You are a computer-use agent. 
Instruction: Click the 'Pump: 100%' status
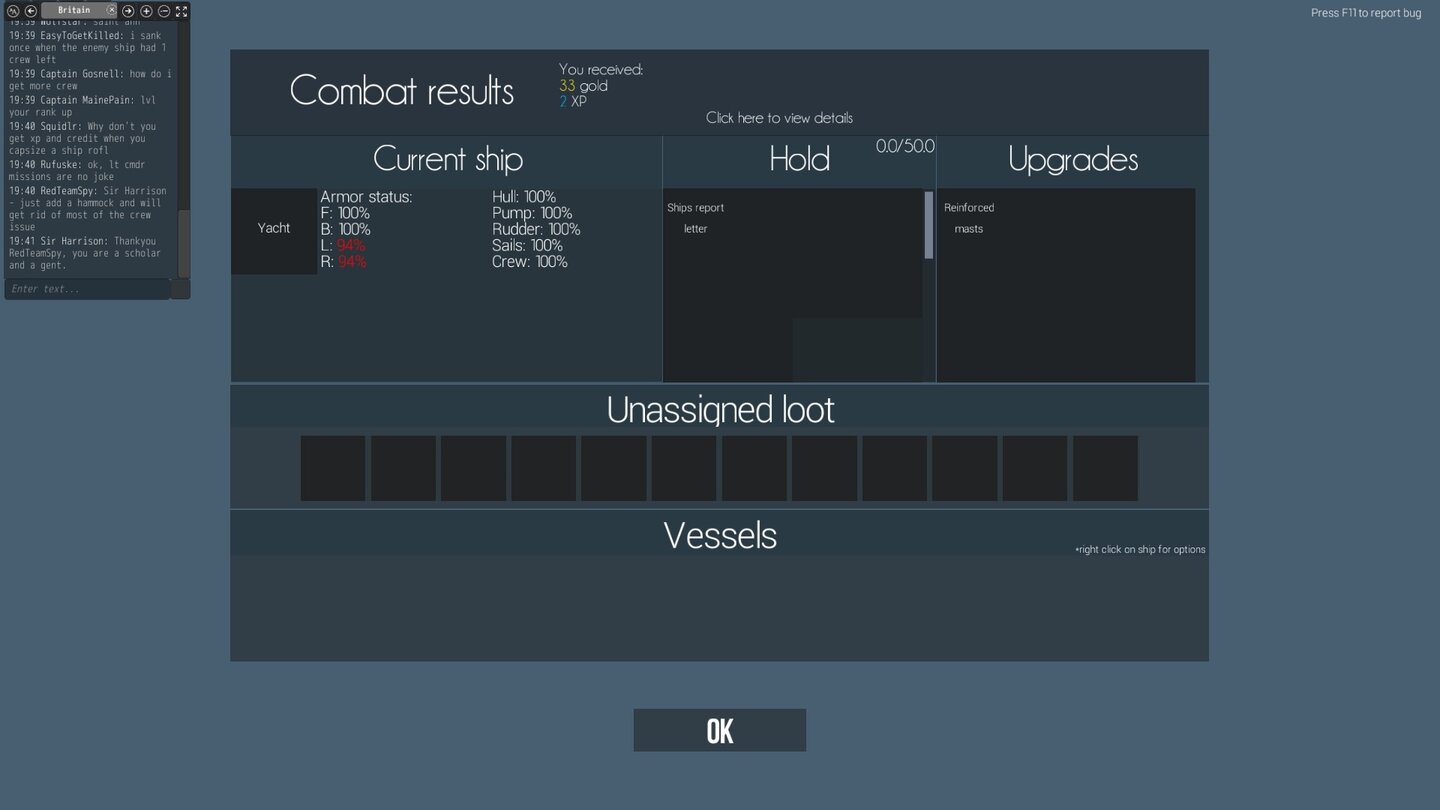pyautogui.click(x=532, y=213)
